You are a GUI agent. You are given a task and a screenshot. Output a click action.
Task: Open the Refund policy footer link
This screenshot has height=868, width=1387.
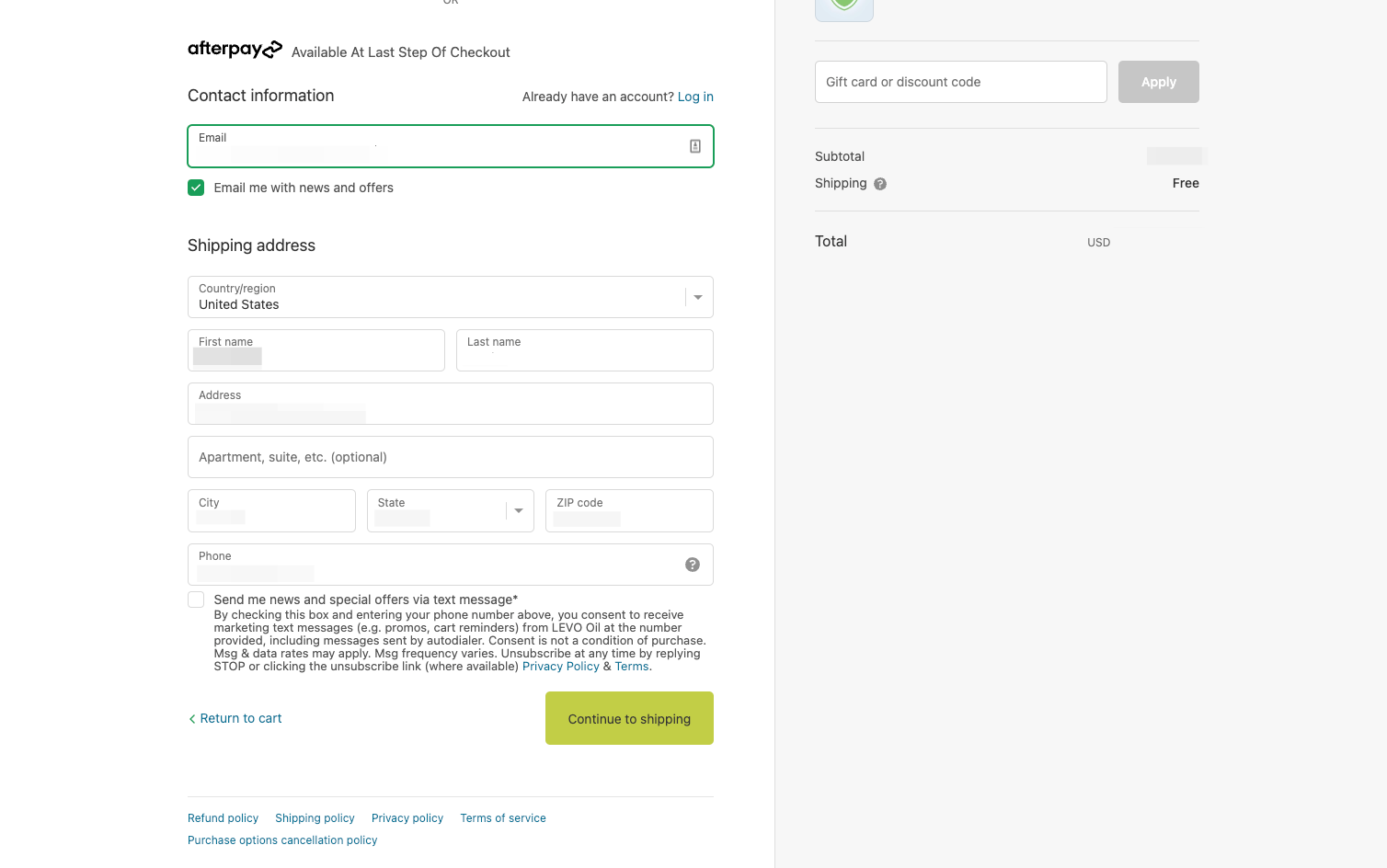click(x=223, y=818)
